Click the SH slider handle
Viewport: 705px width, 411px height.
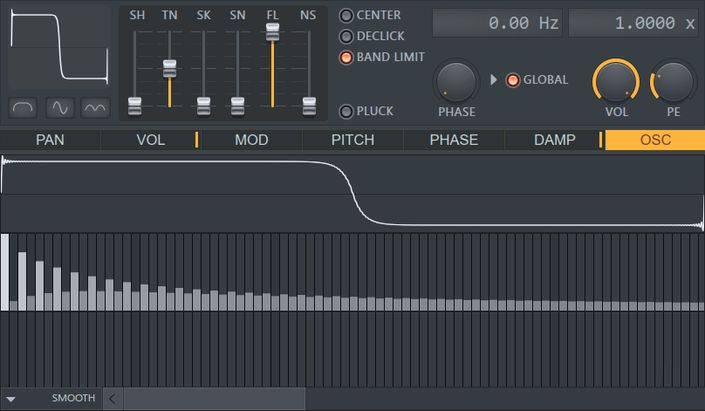pos(135,106)
